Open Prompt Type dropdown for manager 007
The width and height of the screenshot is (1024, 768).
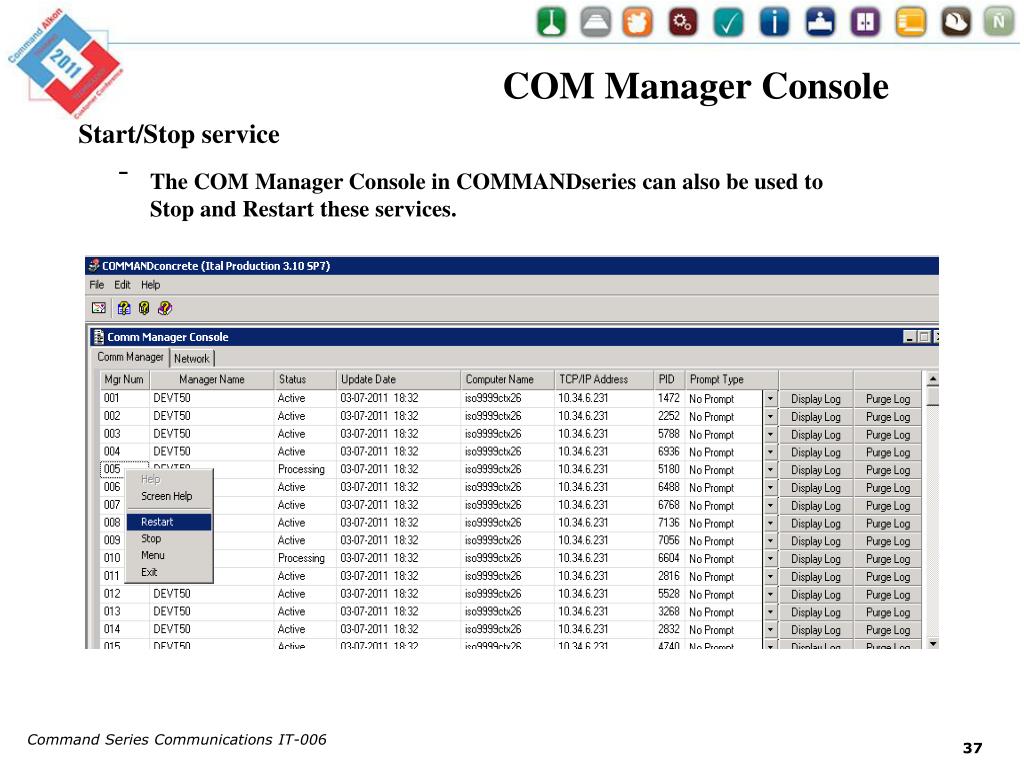pyautogui.click(x=770, y=505)
